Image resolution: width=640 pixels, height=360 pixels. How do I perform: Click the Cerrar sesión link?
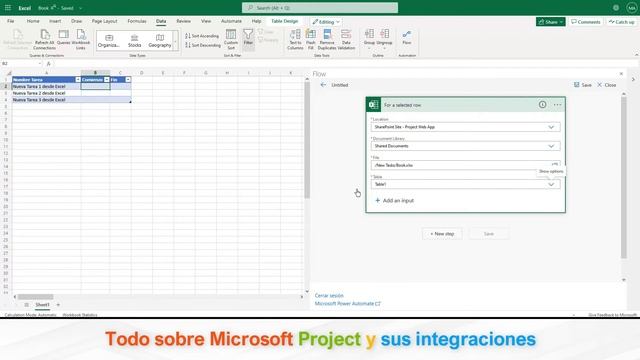tap(329, 296)
